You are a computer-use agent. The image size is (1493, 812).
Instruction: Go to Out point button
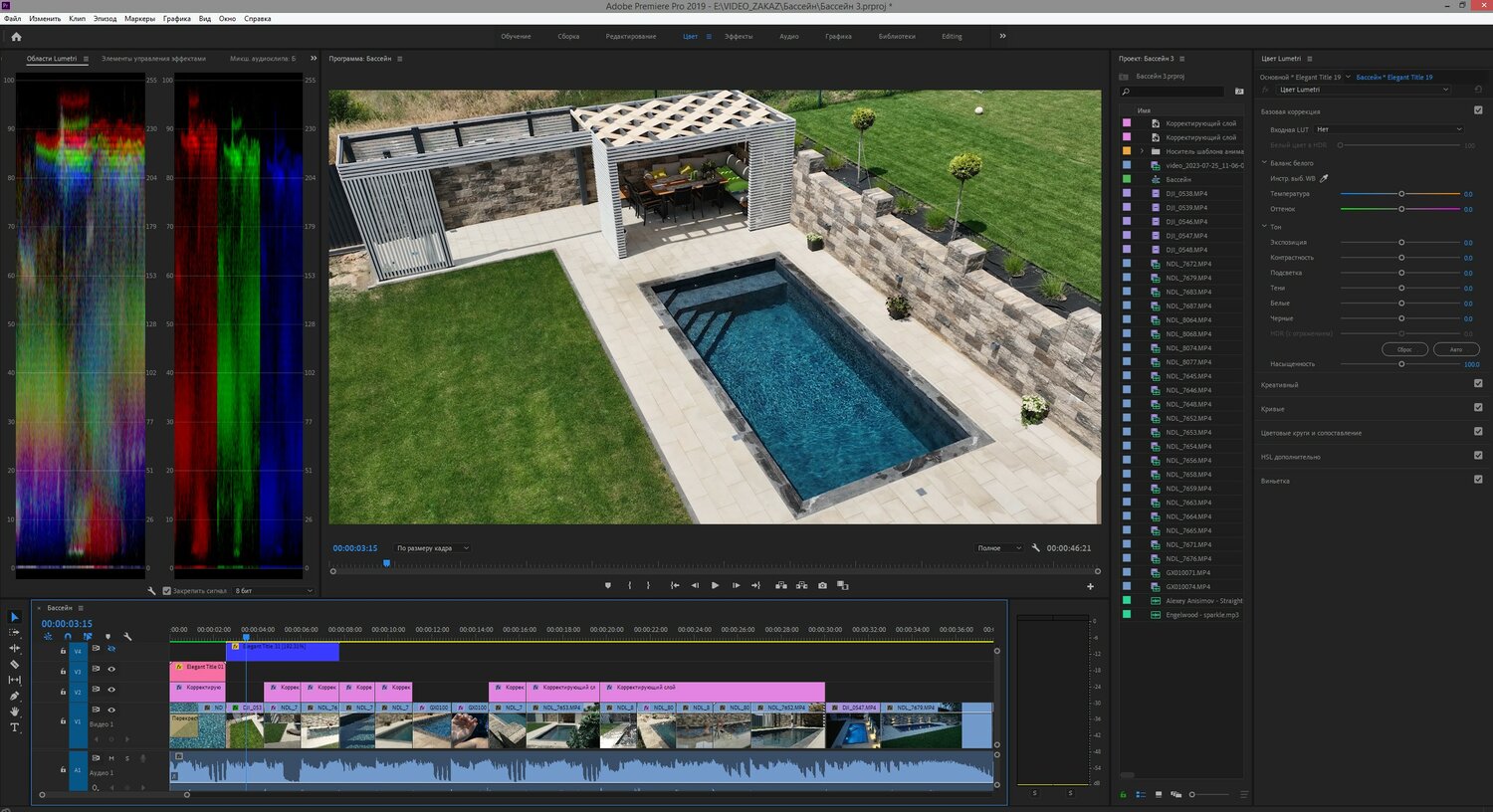coord(755,585)
